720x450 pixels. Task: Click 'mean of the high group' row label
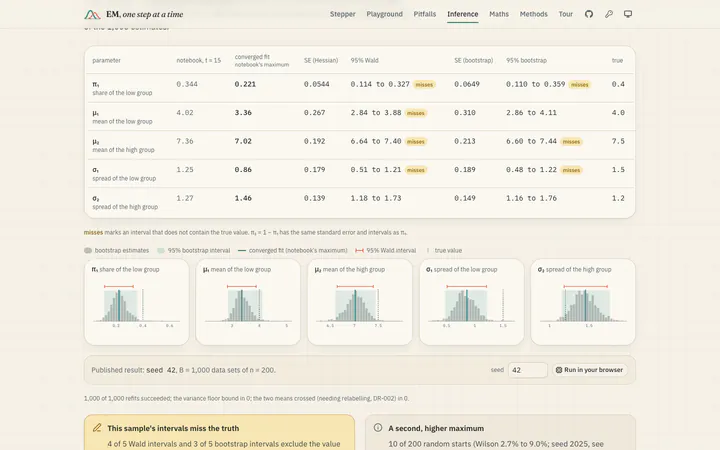click(123, 150)
